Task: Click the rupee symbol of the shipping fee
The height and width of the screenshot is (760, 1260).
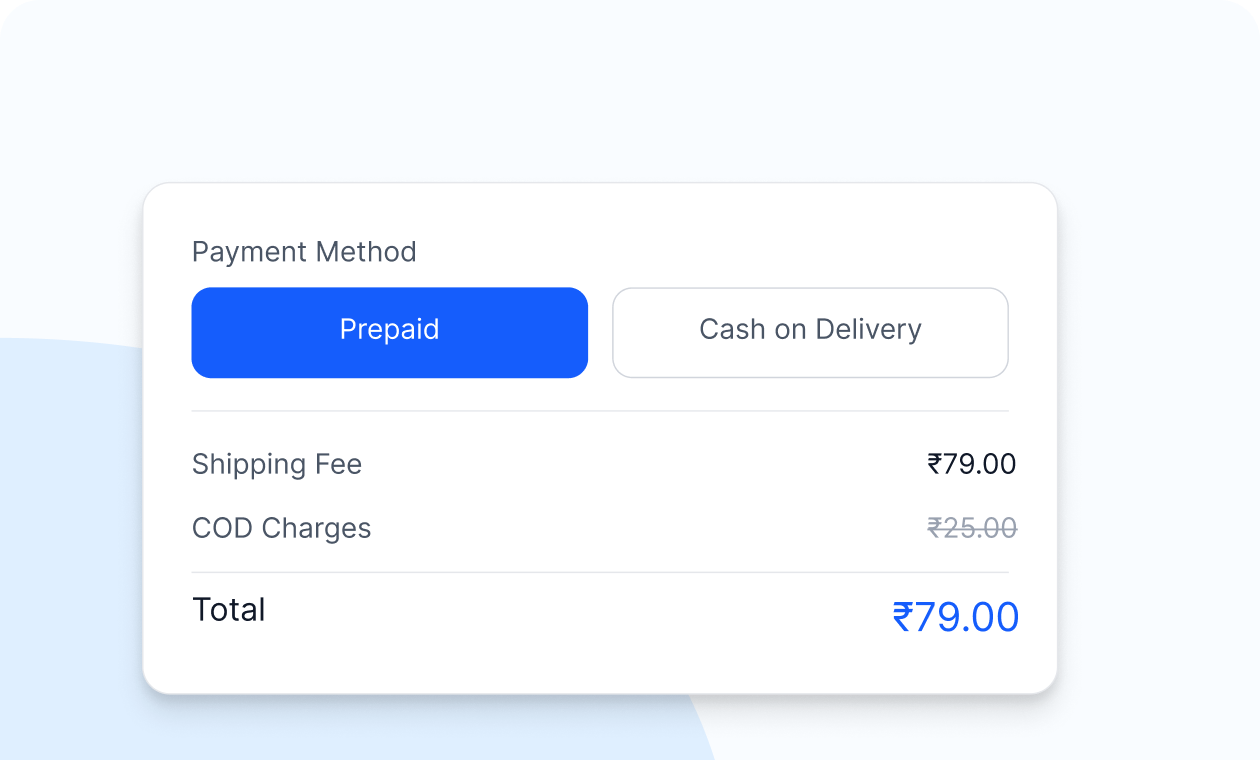Action: coord(935,464)
